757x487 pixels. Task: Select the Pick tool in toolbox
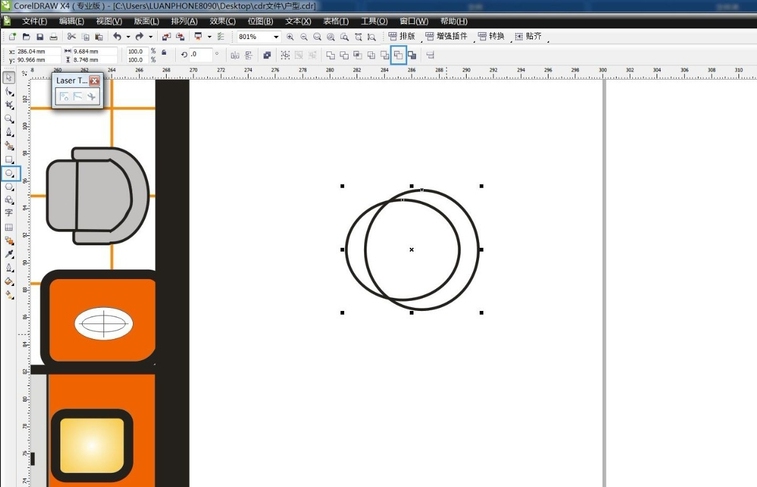(9, 77)
